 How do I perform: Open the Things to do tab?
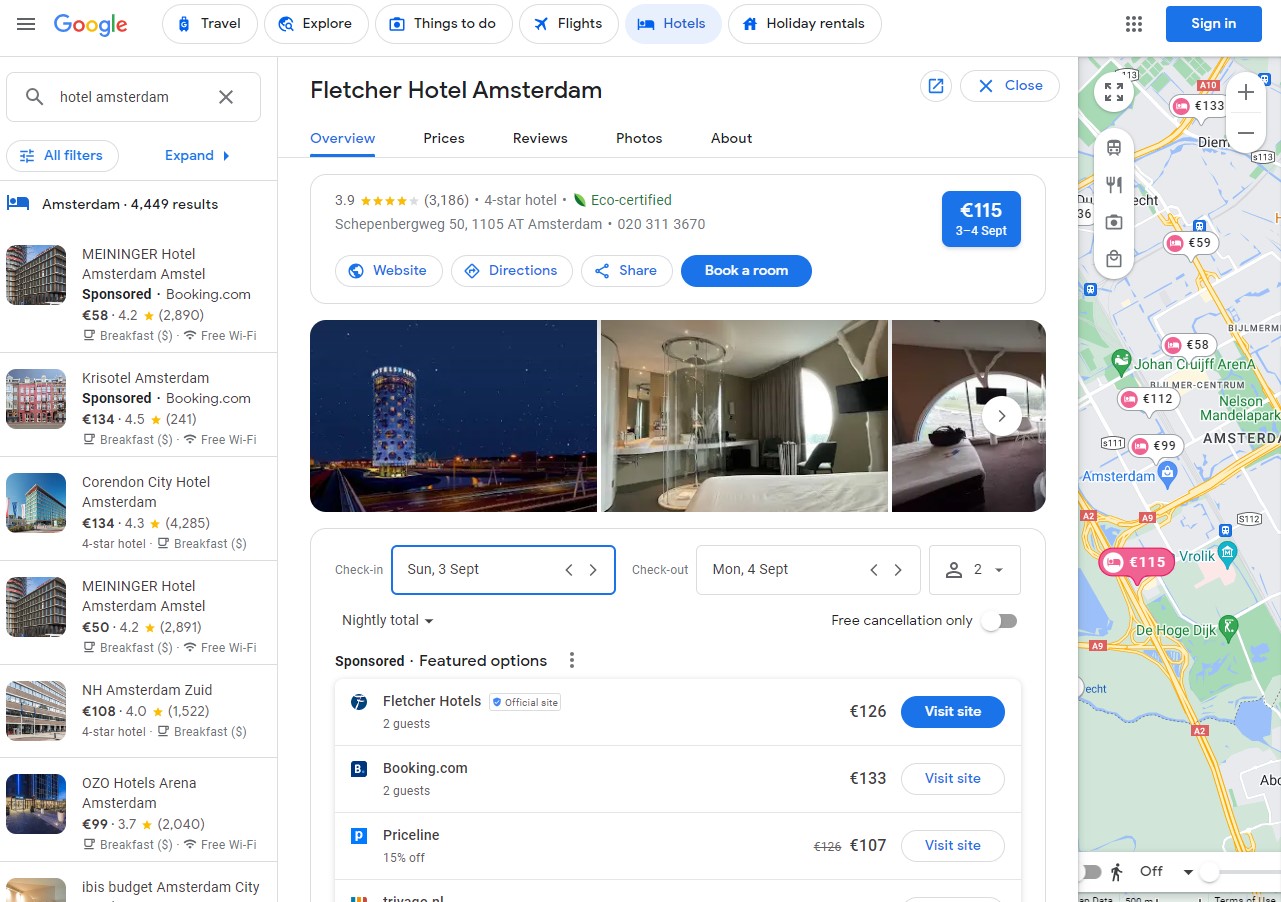pyautogui.click(x=444, y=24)
